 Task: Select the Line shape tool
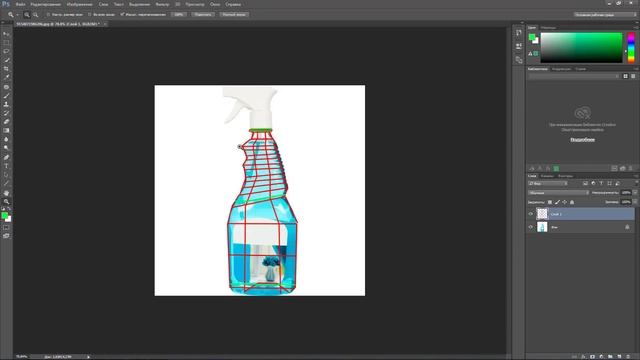pos(6,183)
